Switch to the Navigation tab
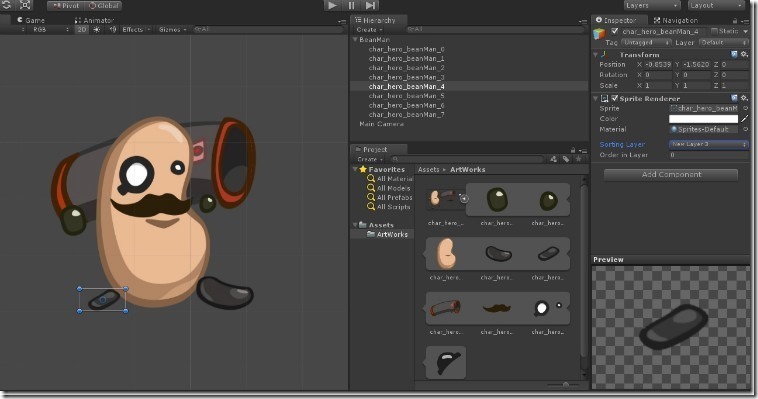758x399 pixels. [675, 20]
